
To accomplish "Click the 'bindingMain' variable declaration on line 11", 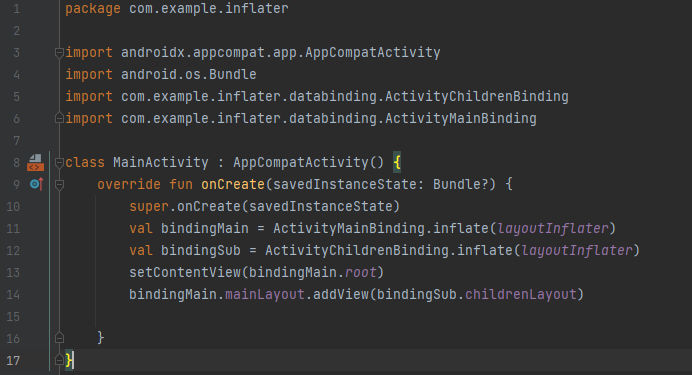I will [204, 229].
